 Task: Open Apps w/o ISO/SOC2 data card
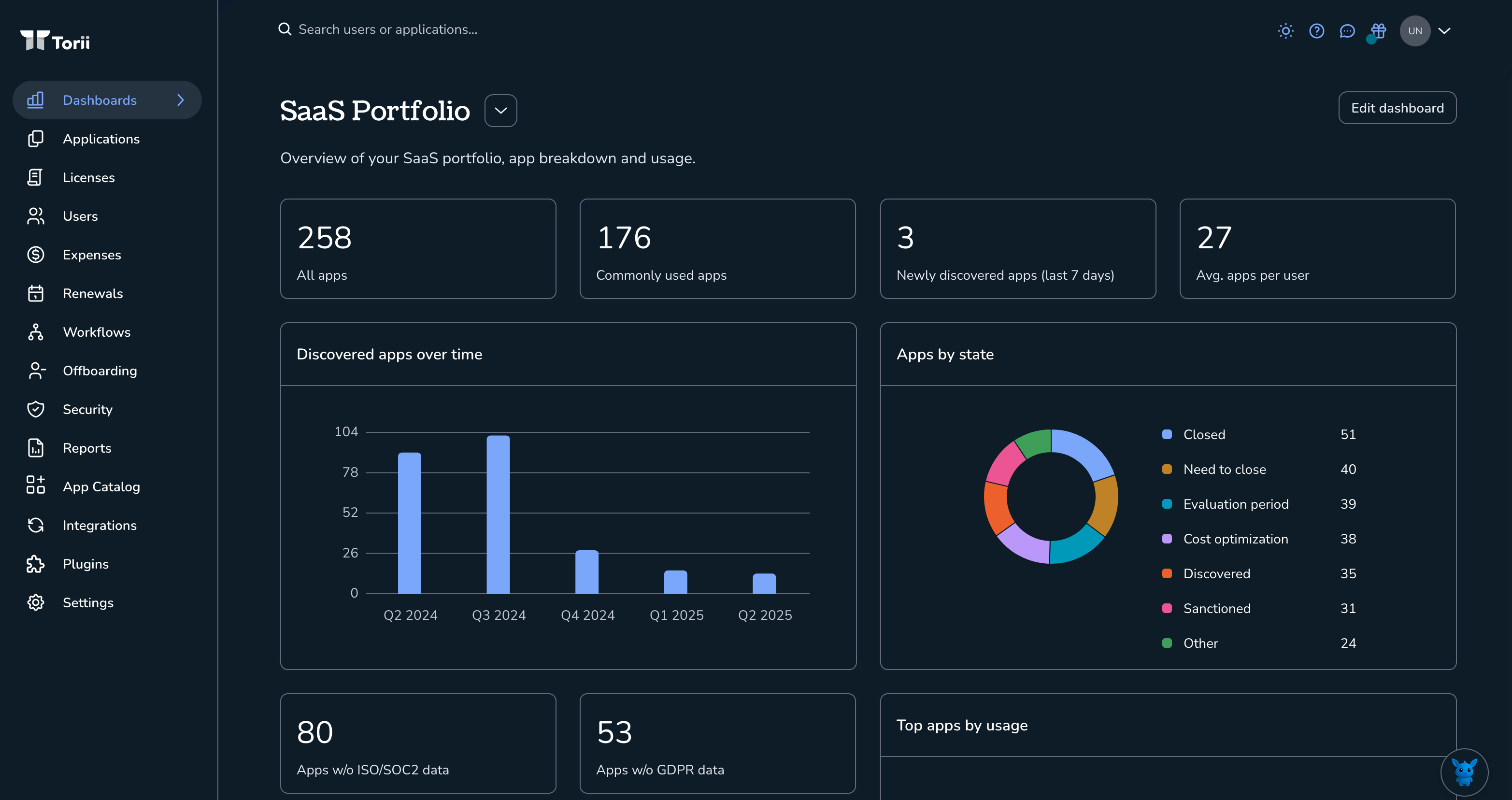tap(418, 743)
